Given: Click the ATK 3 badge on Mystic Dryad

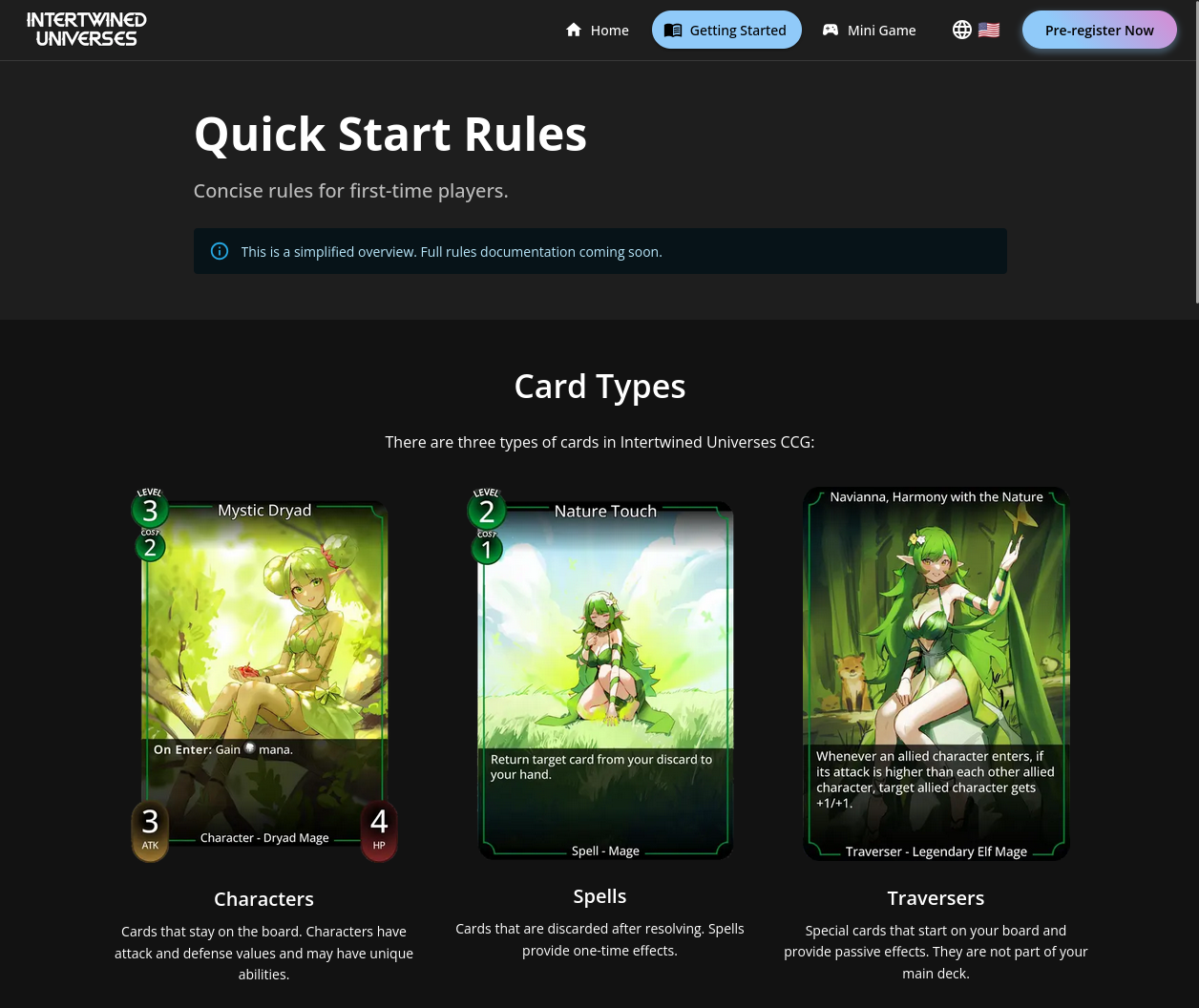Looking at the screenshot, I should click(150, 829).
